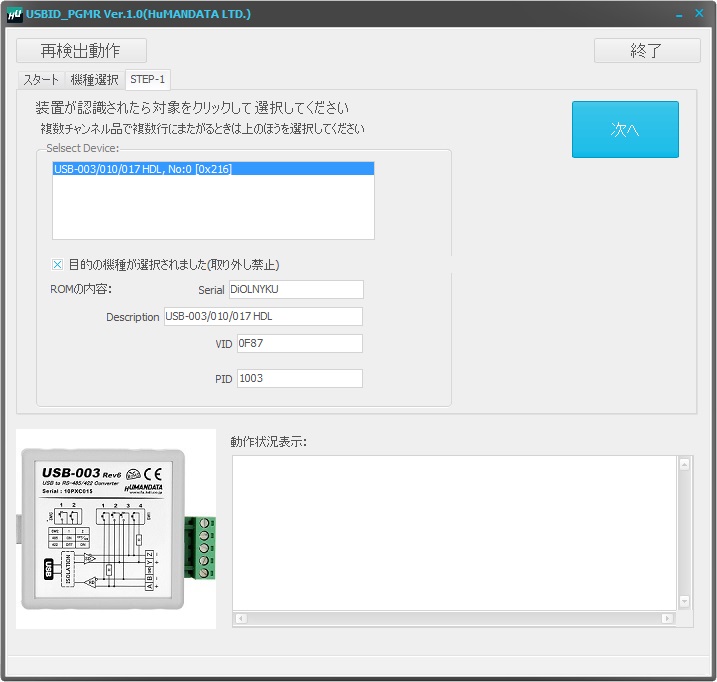Click the status log scroll-up arrow
717x682 pixels.
(x=684, y=464)
